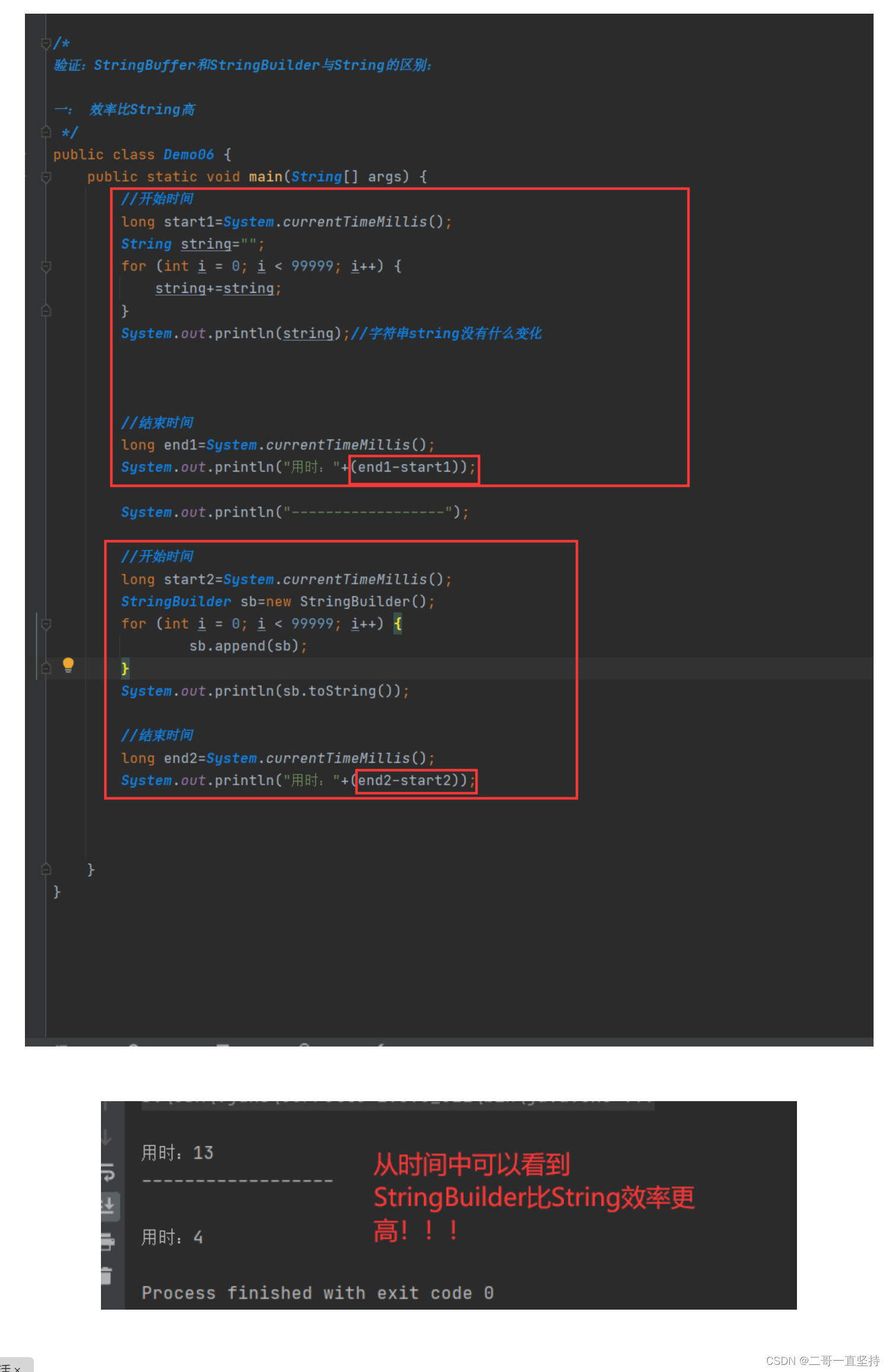Click the dashed separator line in console output
The width and height of the screenshot is (889, 1372).
[x=238, y=1181]
